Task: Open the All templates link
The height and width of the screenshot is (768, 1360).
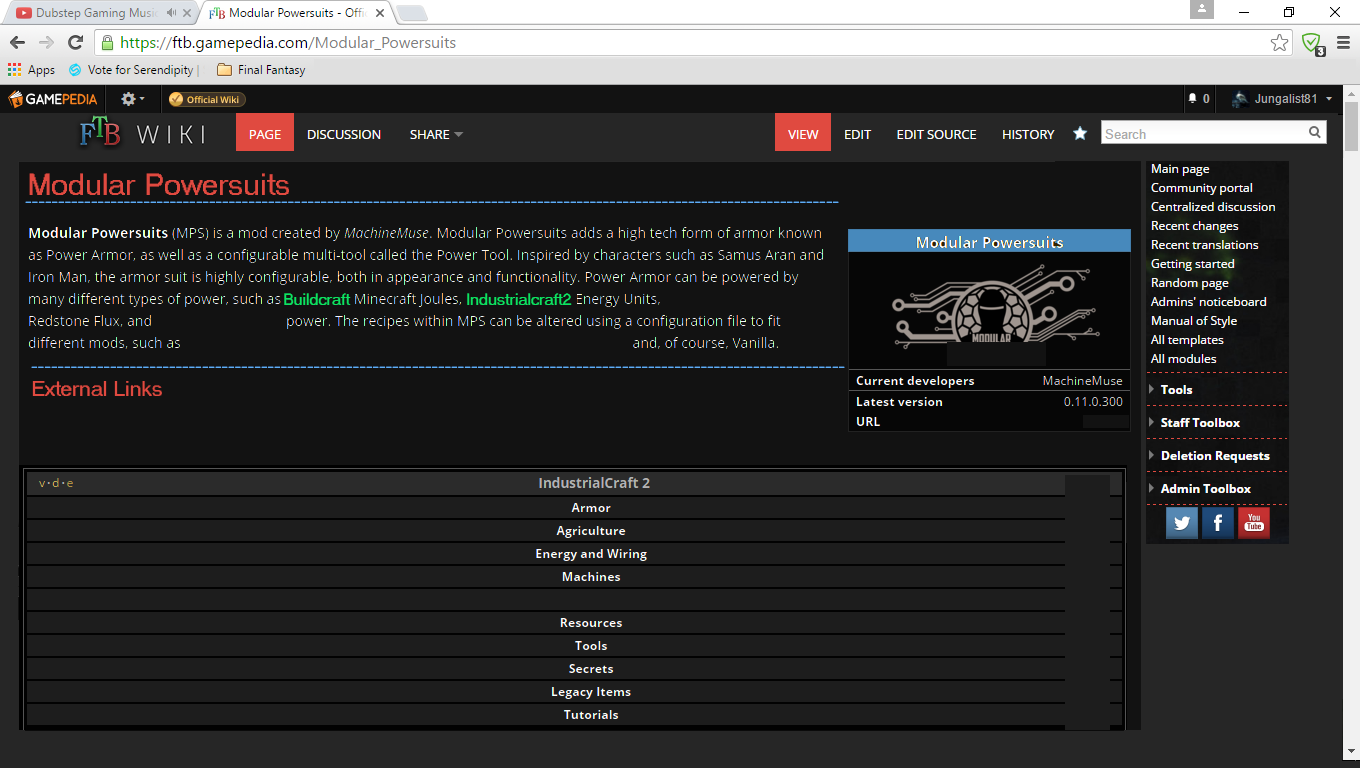Action: (1187, 340)
